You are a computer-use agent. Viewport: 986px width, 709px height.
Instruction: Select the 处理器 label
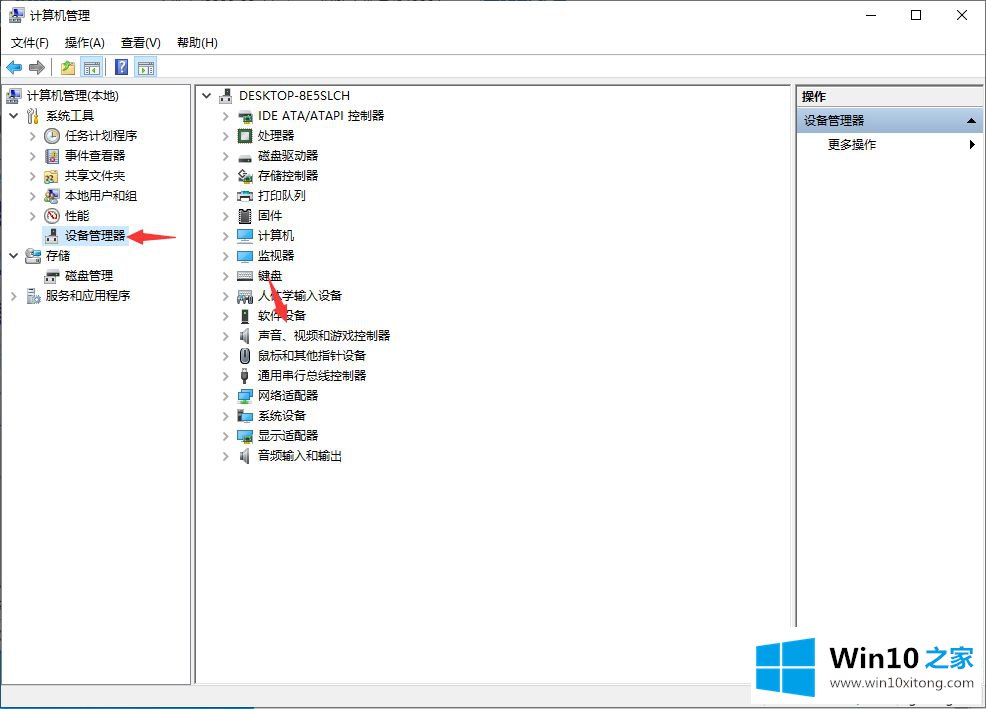pyautogui.click(x=276, y=136)
